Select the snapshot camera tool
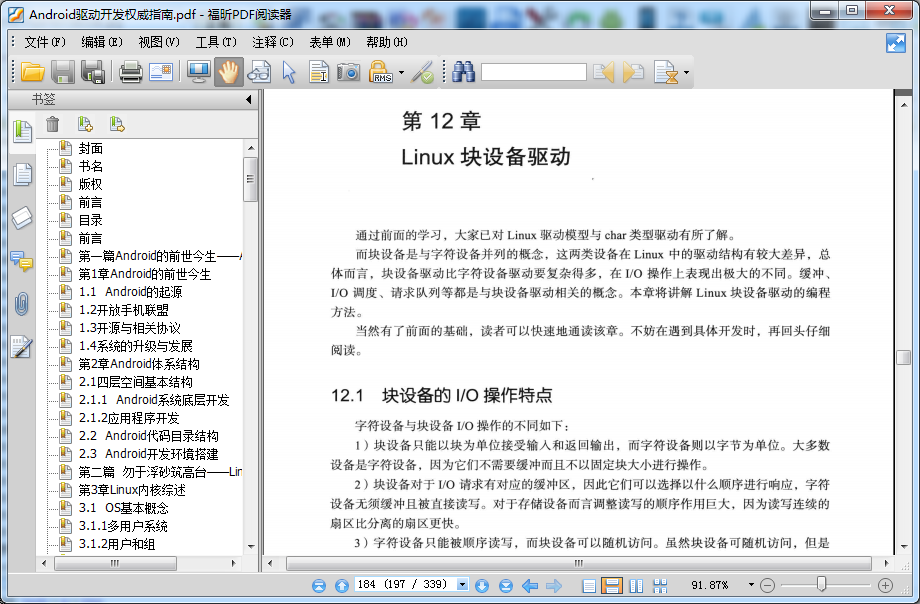Image resolution: width=920 pixels, height=604 pixels. (x=349, y=72)
